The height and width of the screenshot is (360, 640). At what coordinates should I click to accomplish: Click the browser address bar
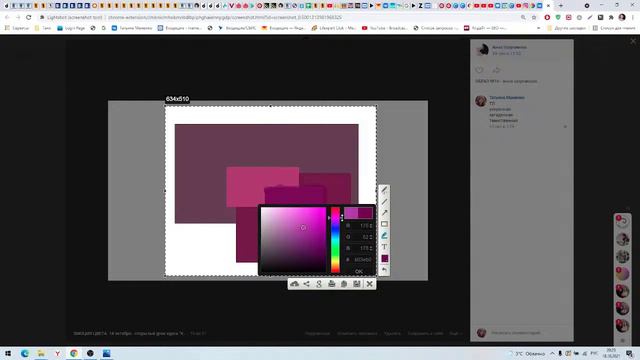point(278,17)
